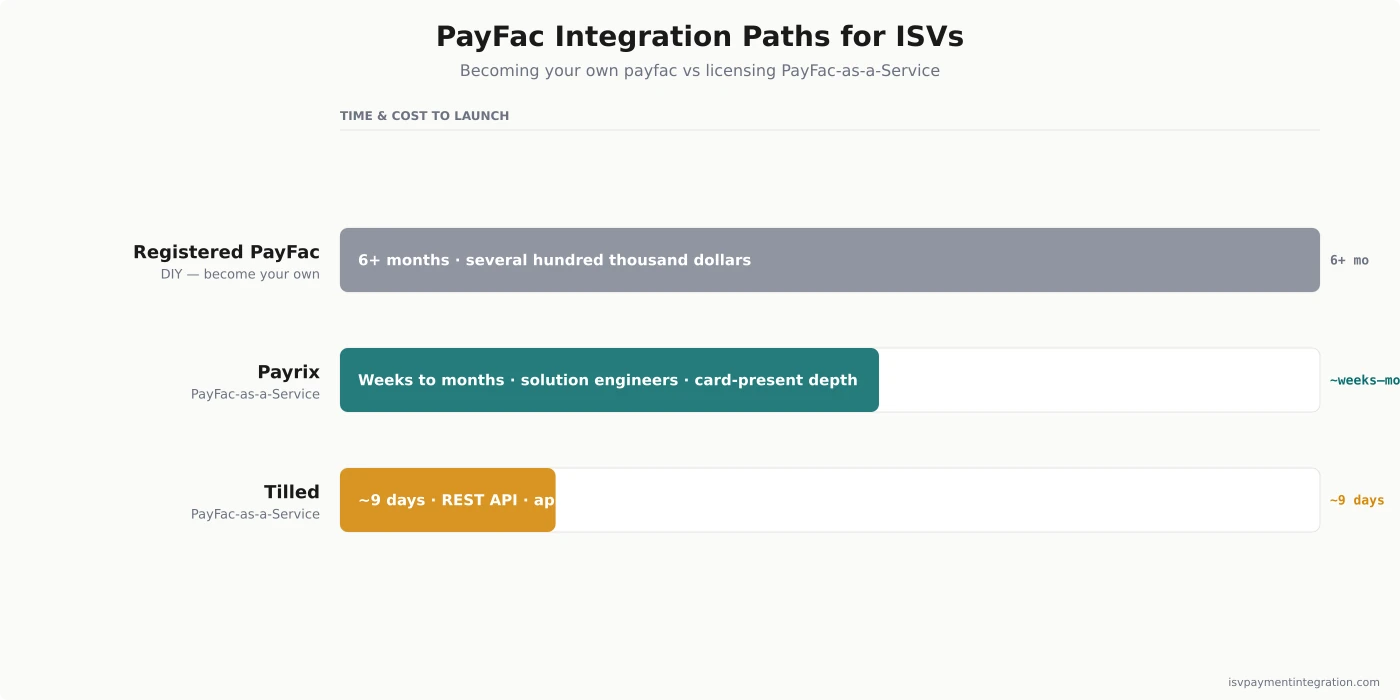Click the PayFac-as-a-Service caption under Tilled
This screenshot has width=1400, height=700.
point(255,514)
